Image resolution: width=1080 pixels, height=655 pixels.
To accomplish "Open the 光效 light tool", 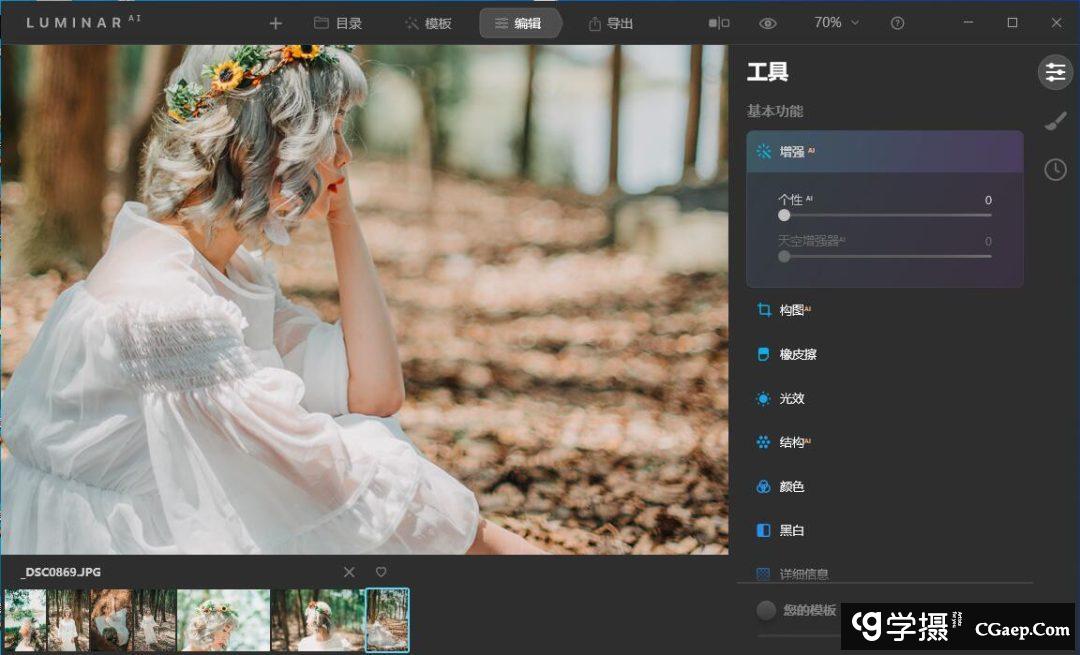I will click(x=791, y=398).
